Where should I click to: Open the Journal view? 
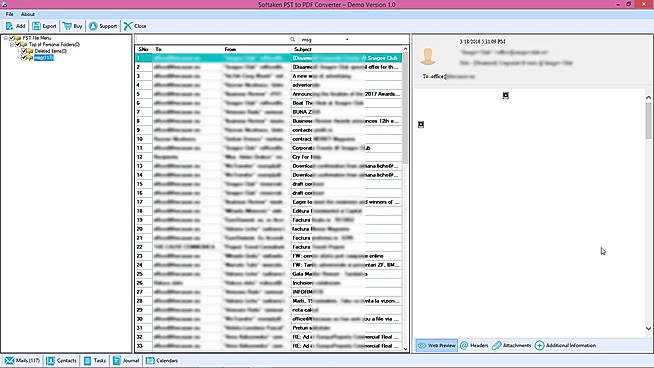coord(126,360)
